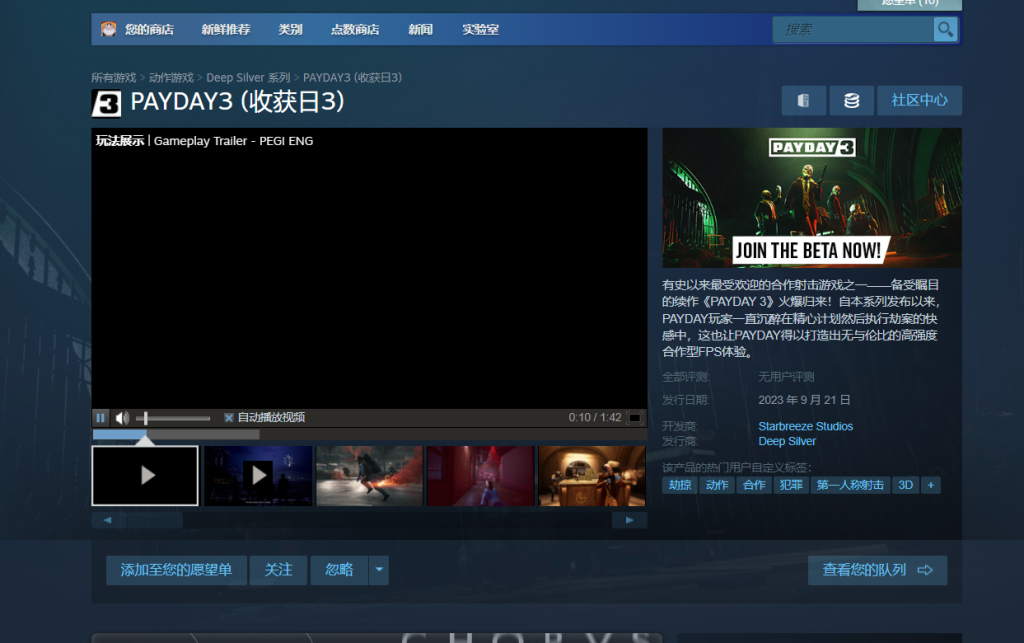Mute the trailer via the speaker icon
The image size is (1024, 643).
tap(122, 418)
